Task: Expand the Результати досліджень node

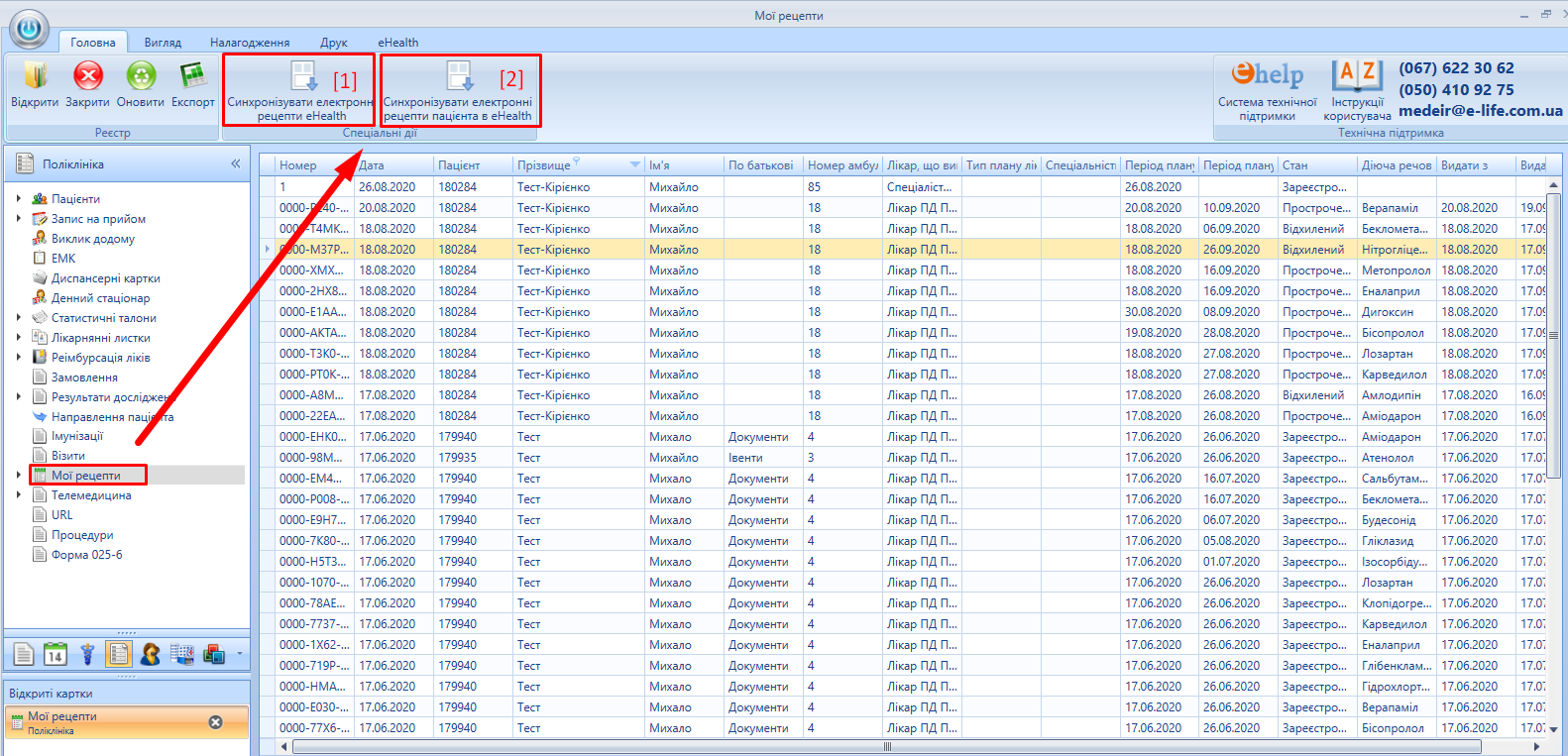Action: tap(19, 397)
